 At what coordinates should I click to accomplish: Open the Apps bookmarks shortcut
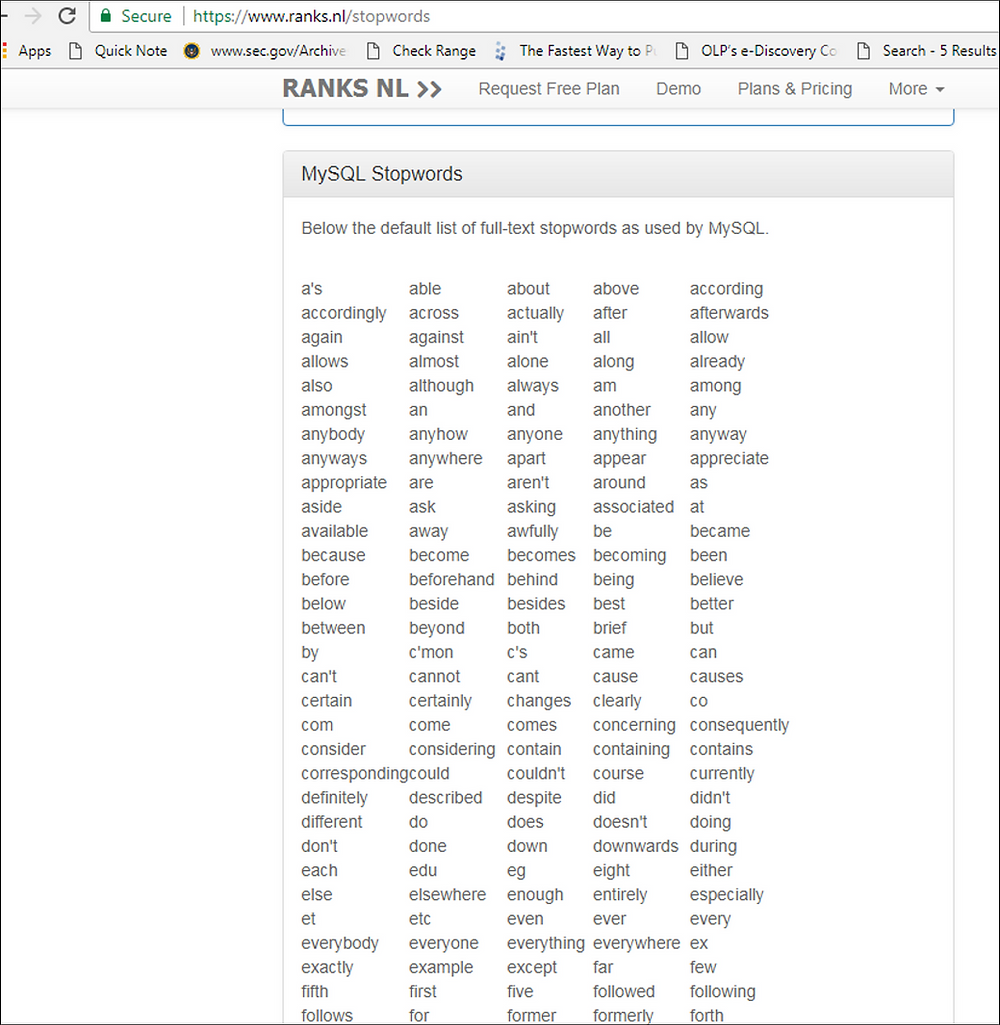pos(27,51)
